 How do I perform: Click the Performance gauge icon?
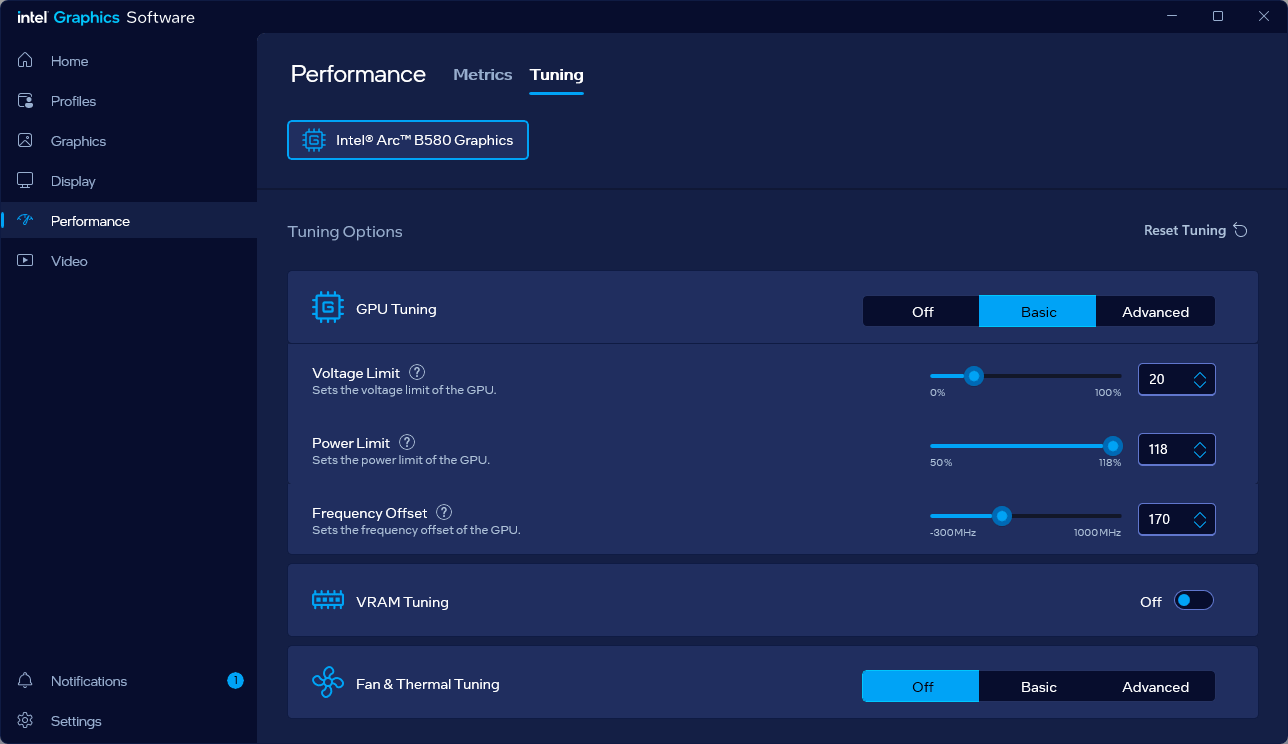click(26, 221)
